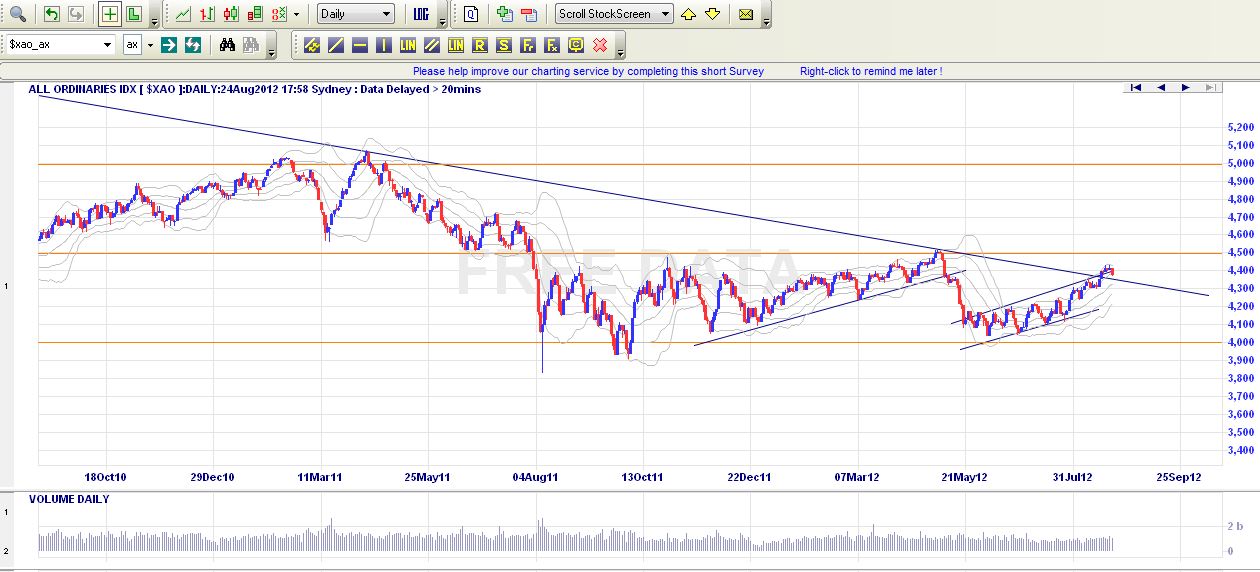
Task: Toggle the LOG scale button
Action: pos(422,14)
